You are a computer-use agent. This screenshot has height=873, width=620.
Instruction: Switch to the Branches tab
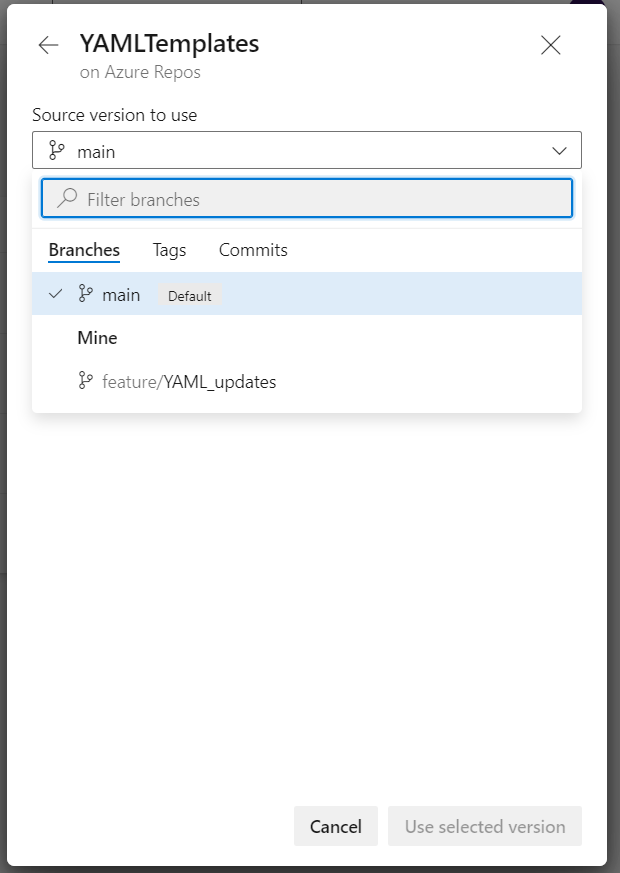84,250
